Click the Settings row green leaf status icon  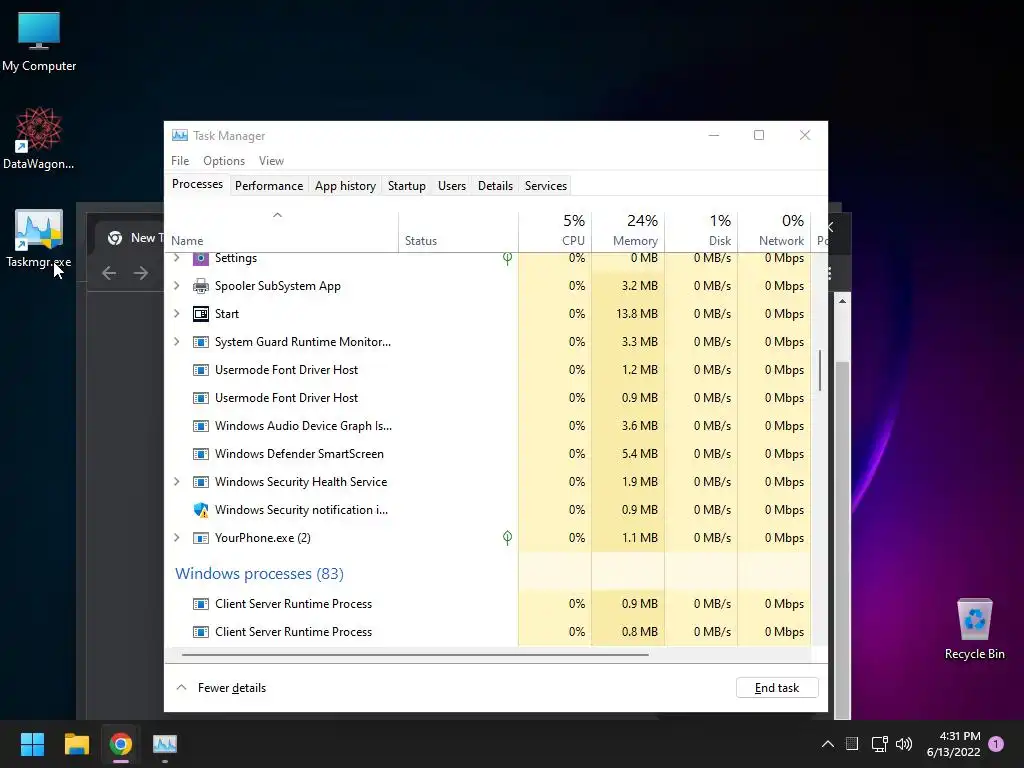click(507, 258)
